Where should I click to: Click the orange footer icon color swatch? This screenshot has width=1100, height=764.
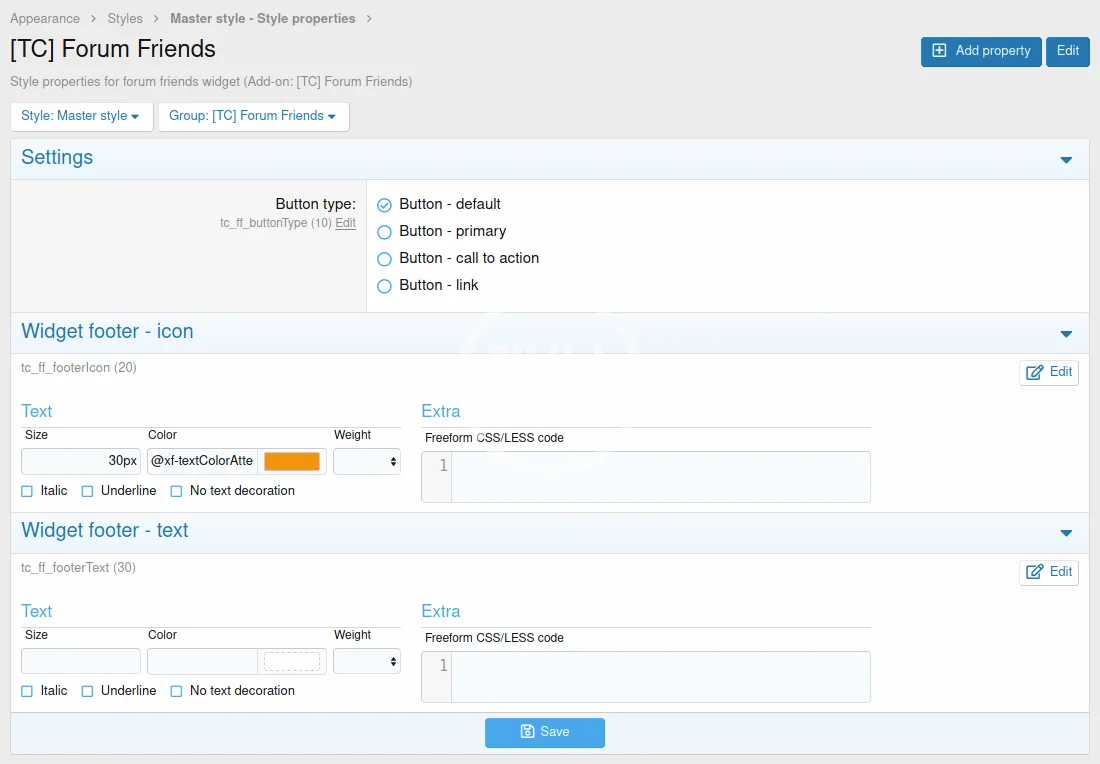pyautogui.click(x=292, y=461)
